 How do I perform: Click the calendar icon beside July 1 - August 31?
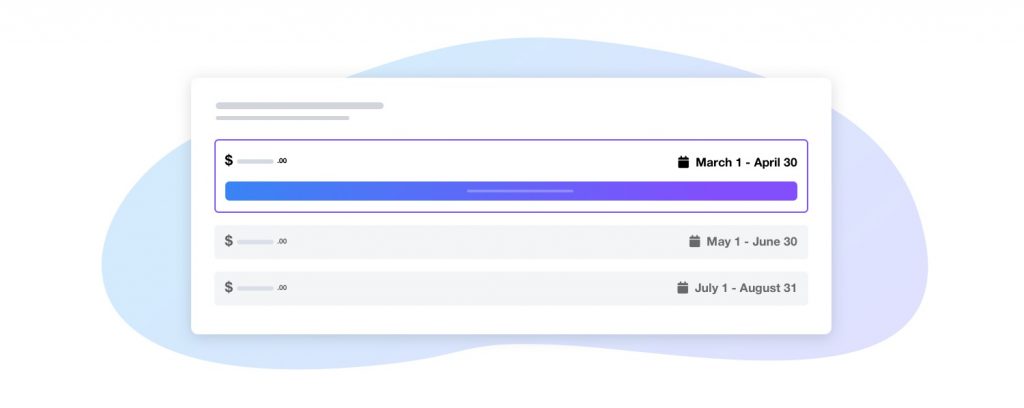[x=683, y=288]
